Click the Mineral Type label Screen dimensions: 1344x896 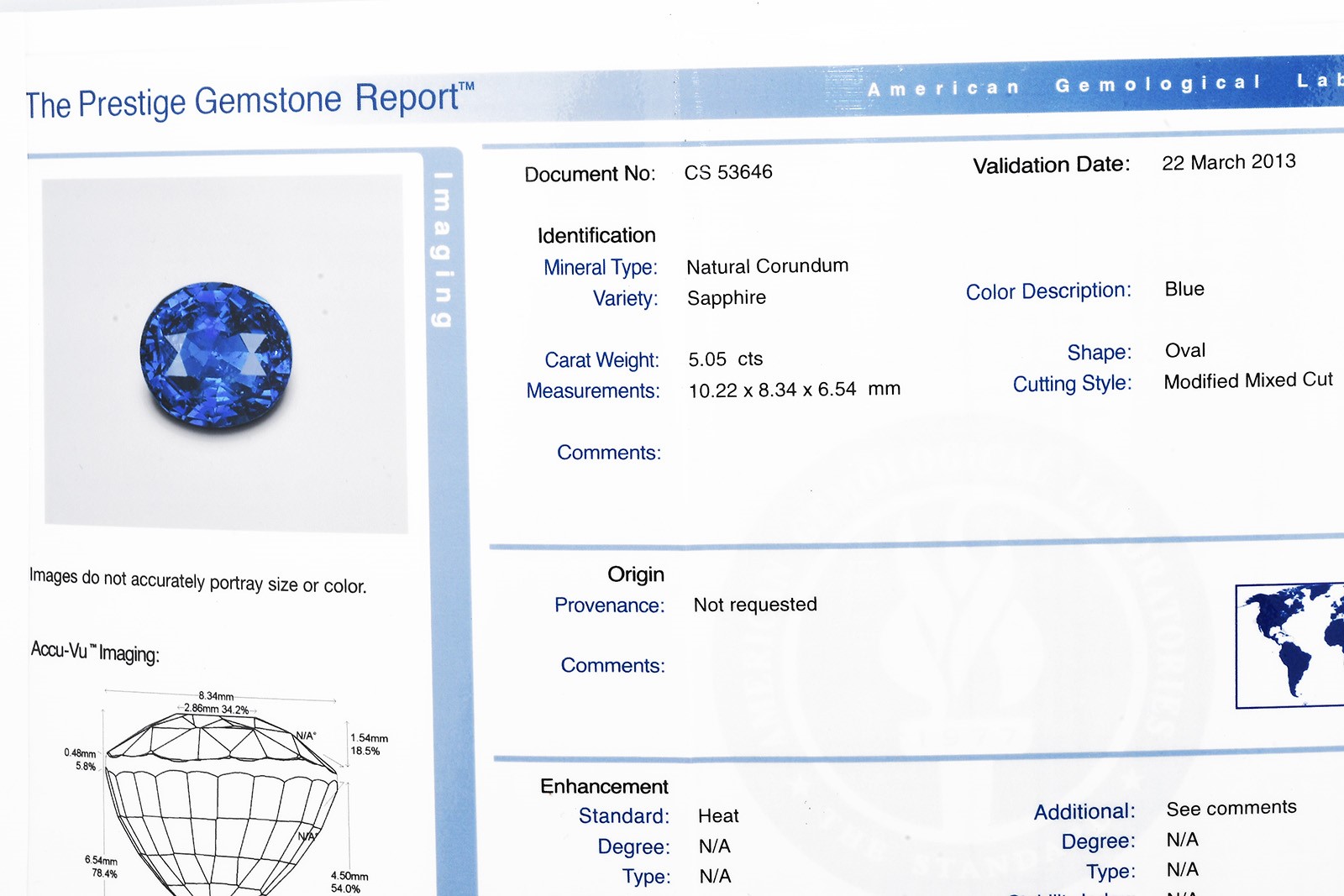600,268
